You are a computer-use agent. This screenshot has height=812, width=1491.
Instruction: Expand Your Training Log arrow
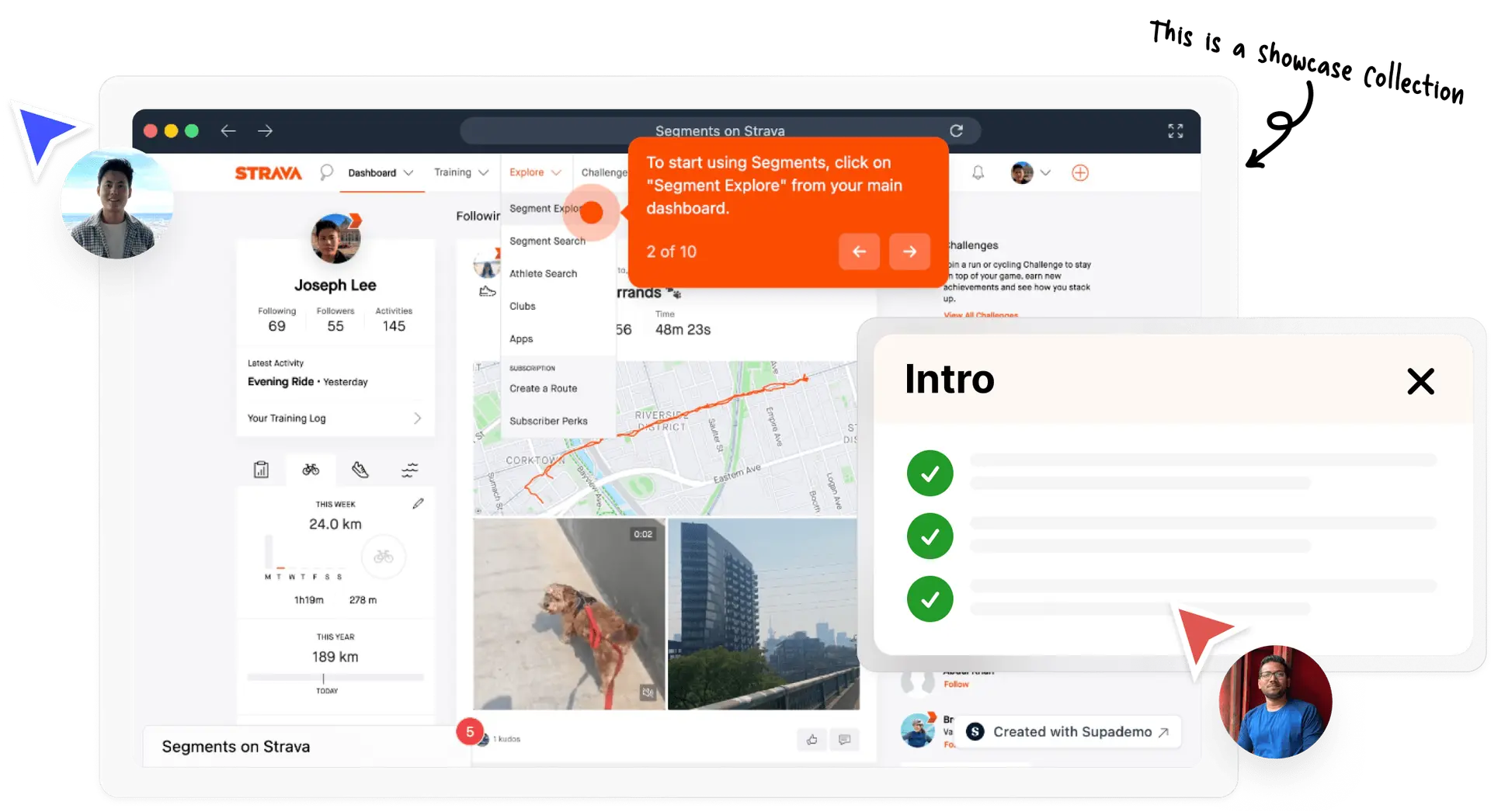tap(417, 418)
